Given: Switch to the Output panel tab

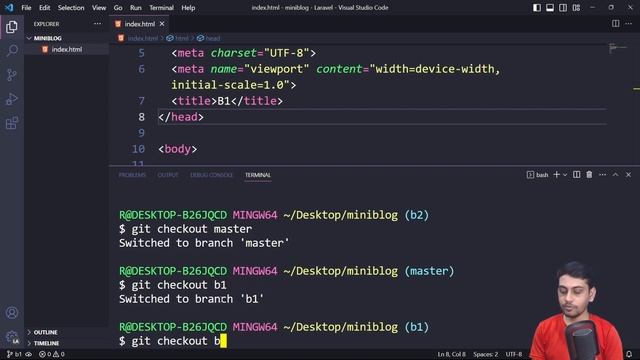Looking at the screenshot, I should [168, 175].
